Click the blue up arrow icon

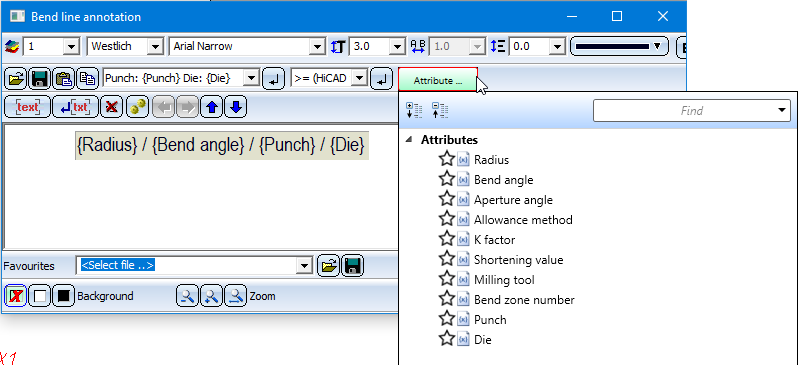[x=211, y=107]
